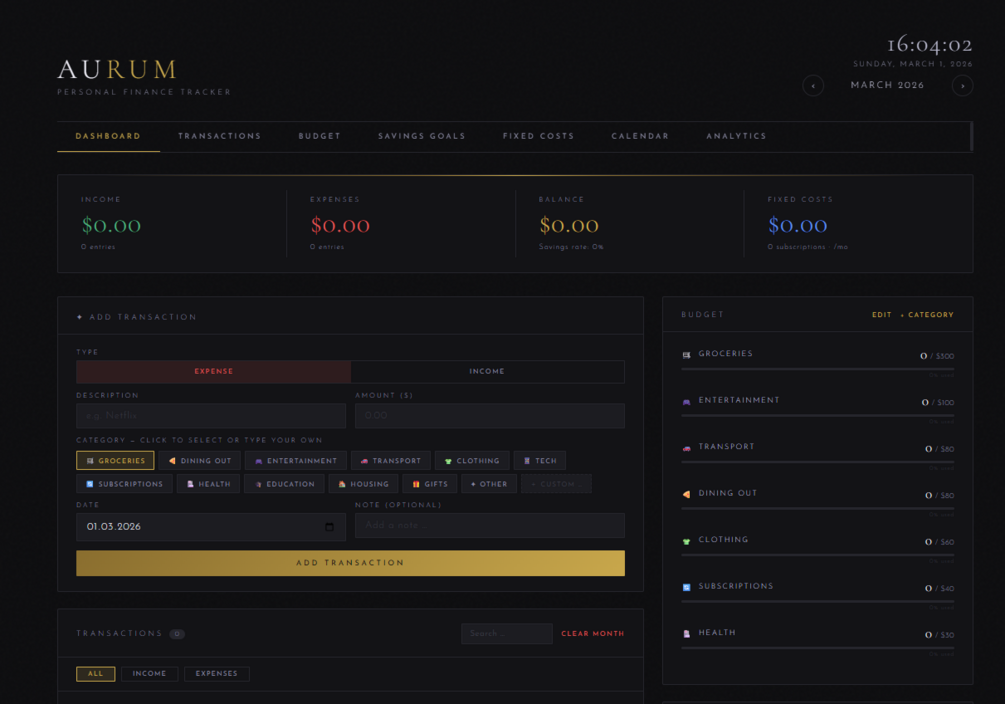Open the Transactions tab

coord(220,136)
